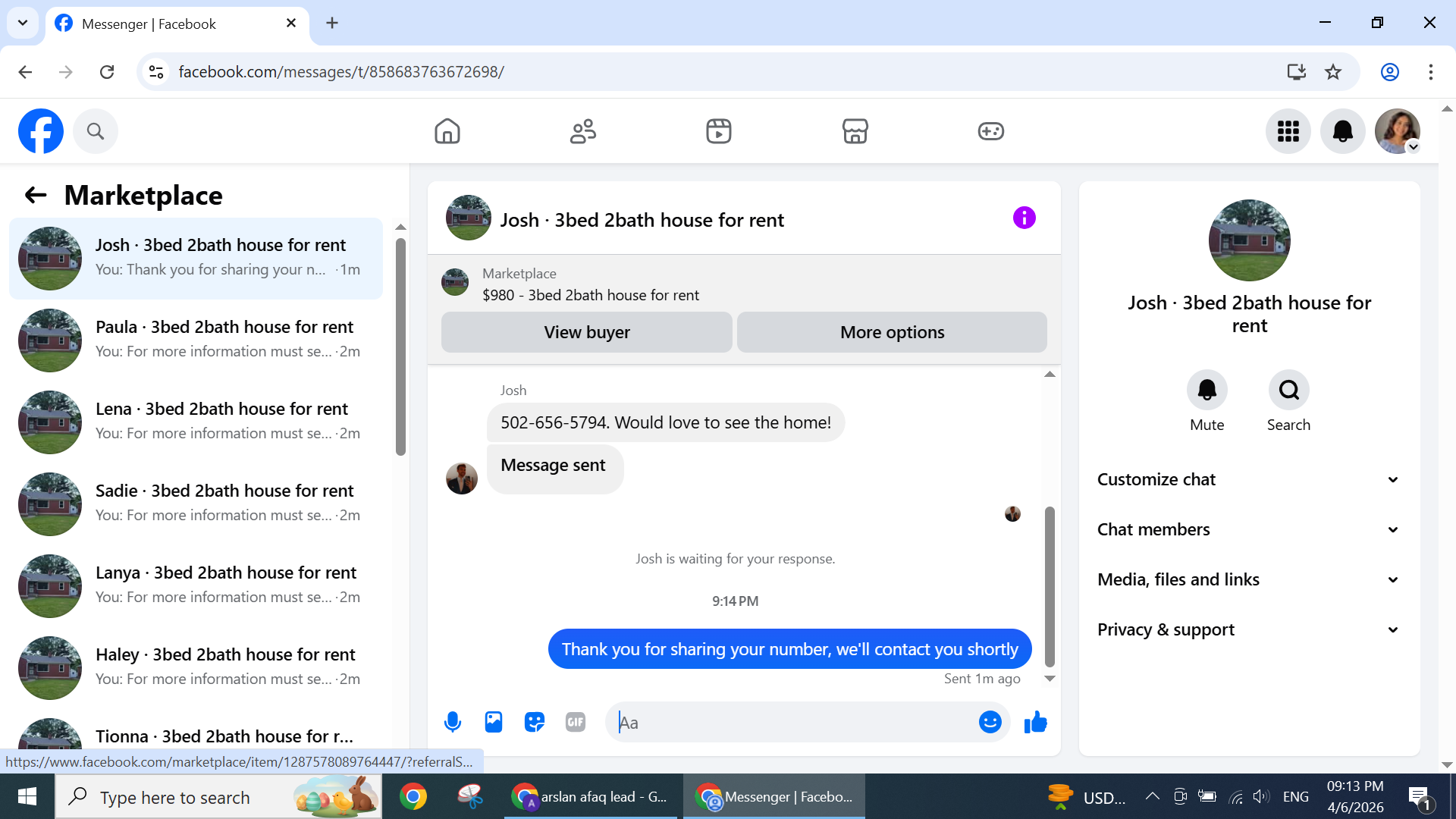The image size is (1456, 819).
Task: Open the GIF picker icon
Action: [576, 722]
